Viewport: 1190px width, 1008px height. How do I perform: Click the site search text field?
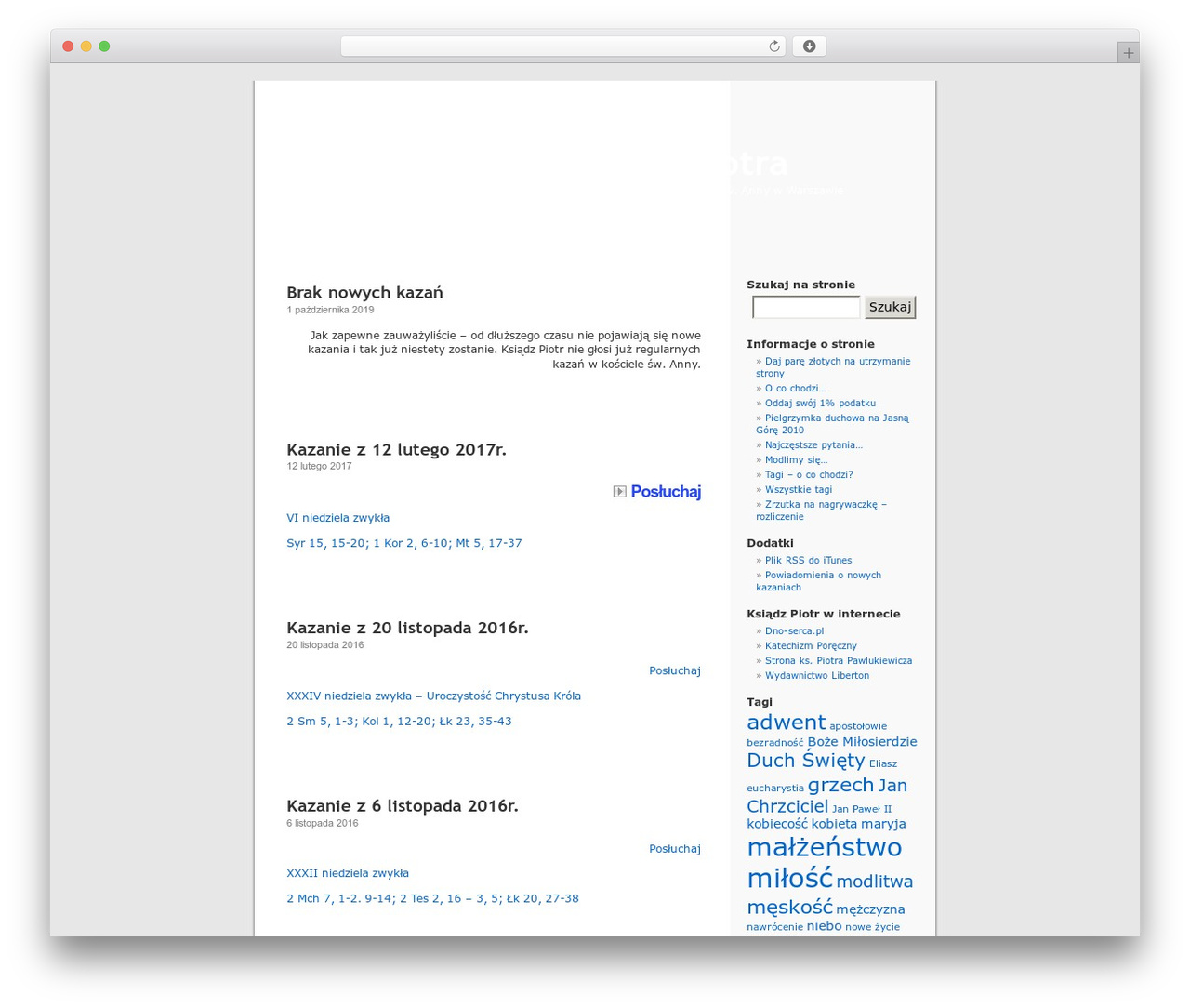point(806,307)
